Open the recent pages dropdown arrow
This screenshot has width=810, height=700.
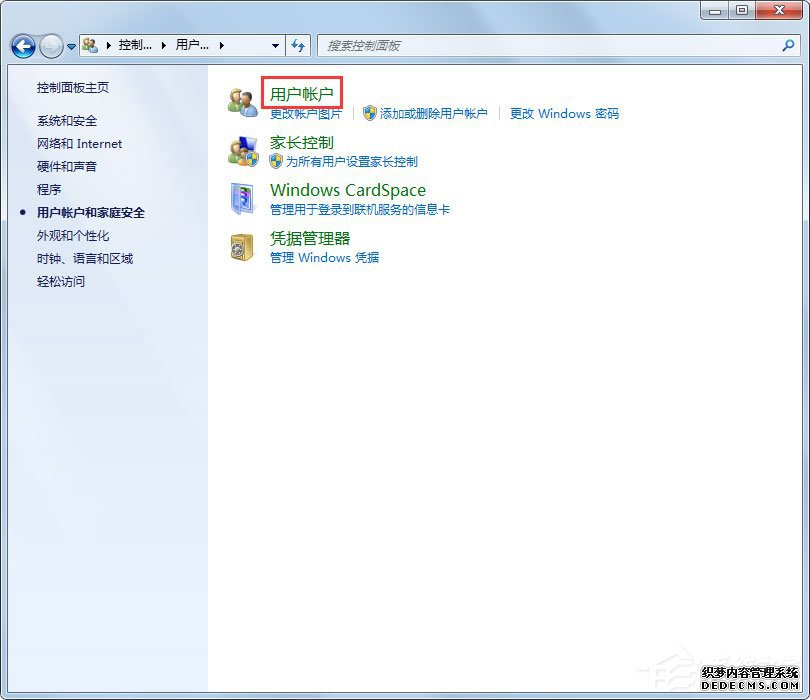[71, 46]
